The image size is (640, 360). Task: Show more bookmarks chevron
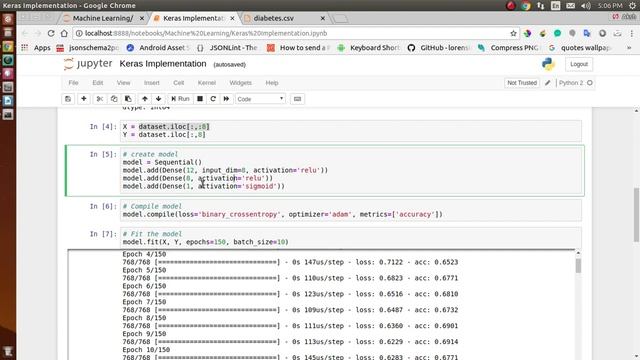pyautogui.click(x=629, y=48)
